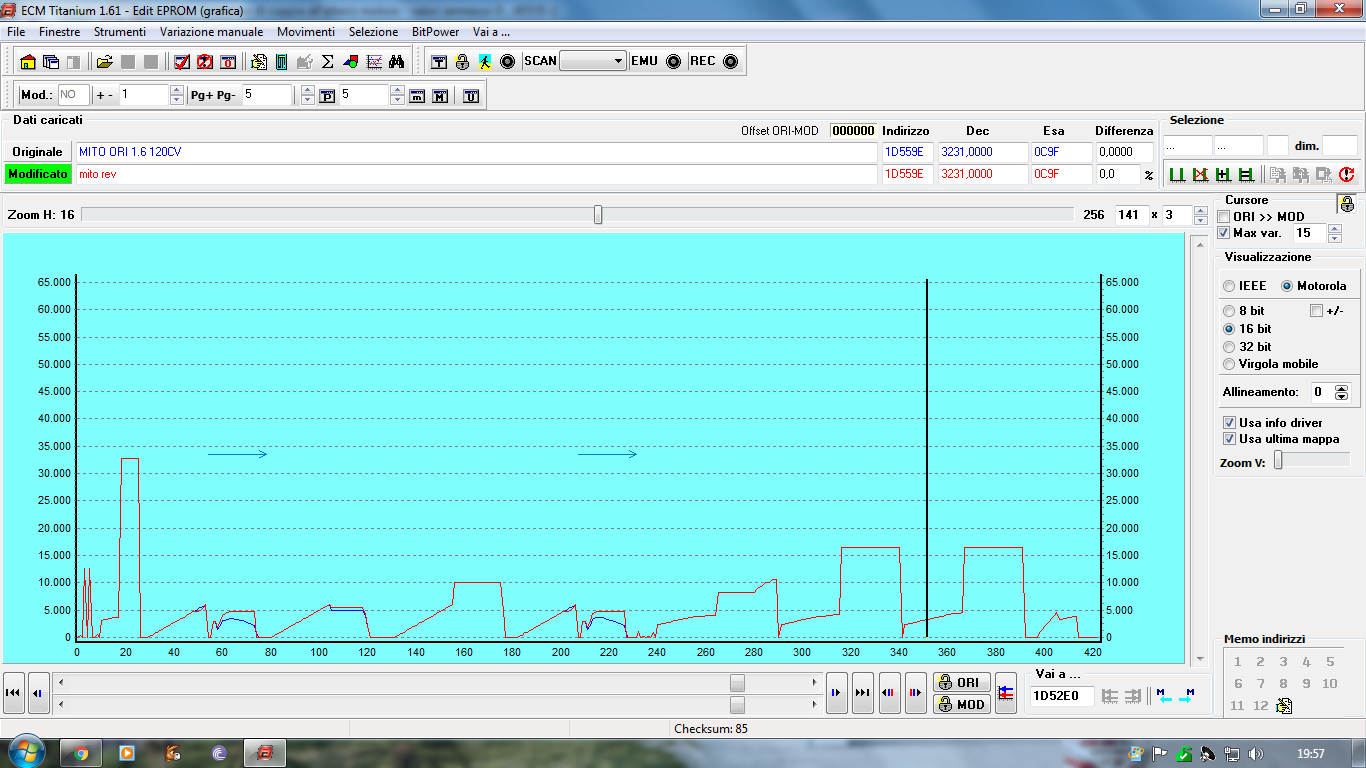Click the REC circle button
Screen dimensions: 1366x768
pos(730,61)
